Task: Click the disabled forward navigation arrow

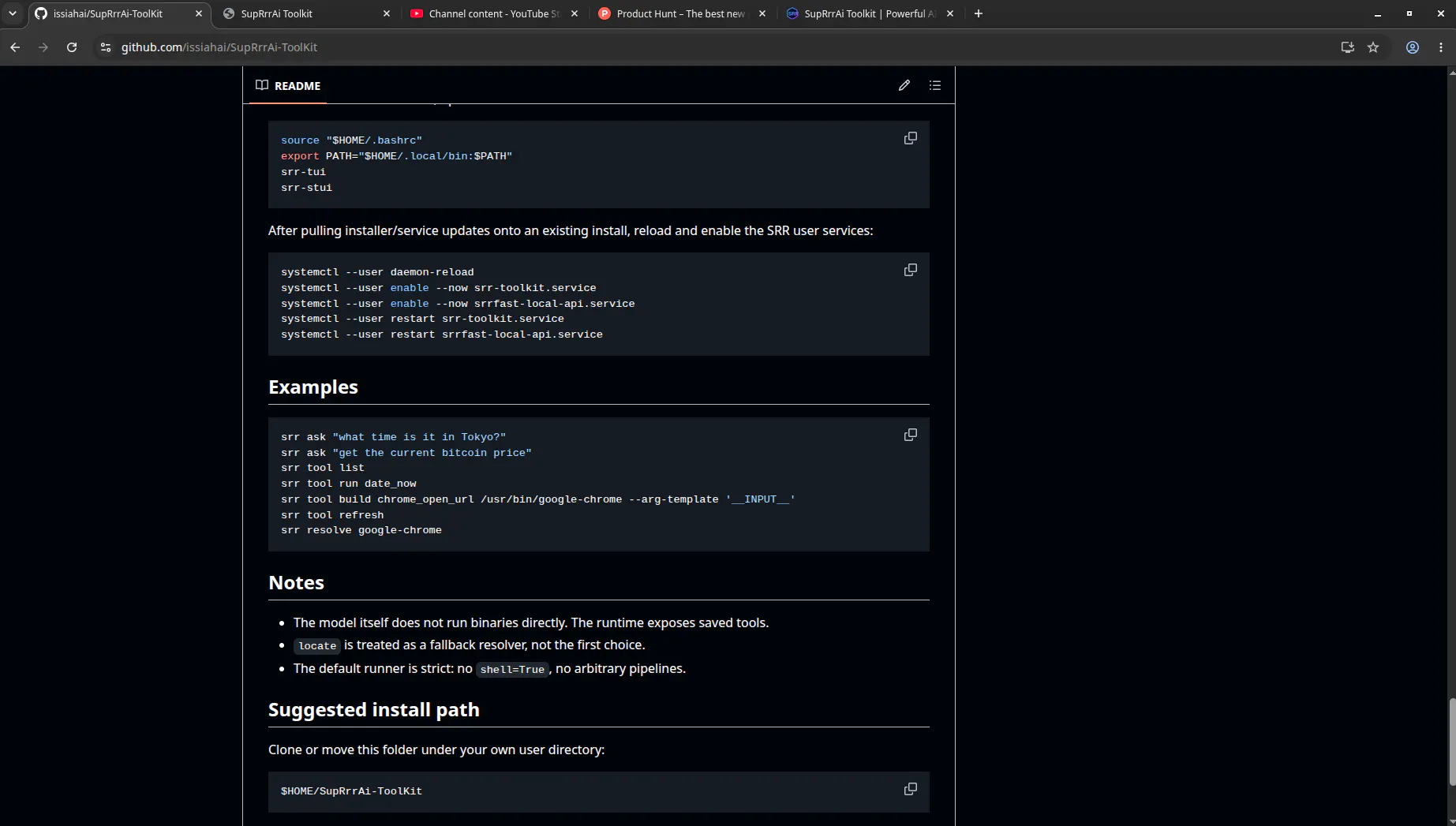Action: 43,47
